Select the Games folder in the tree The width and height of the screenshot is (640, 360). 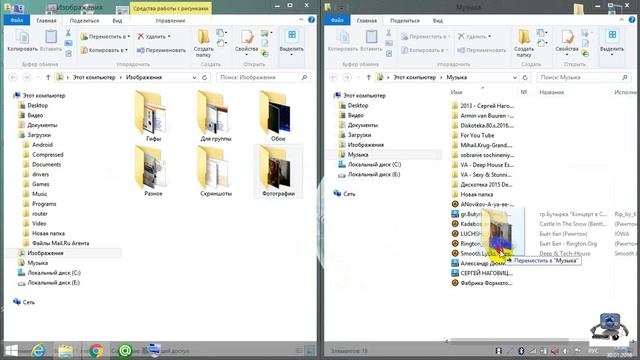pos(41,184)
